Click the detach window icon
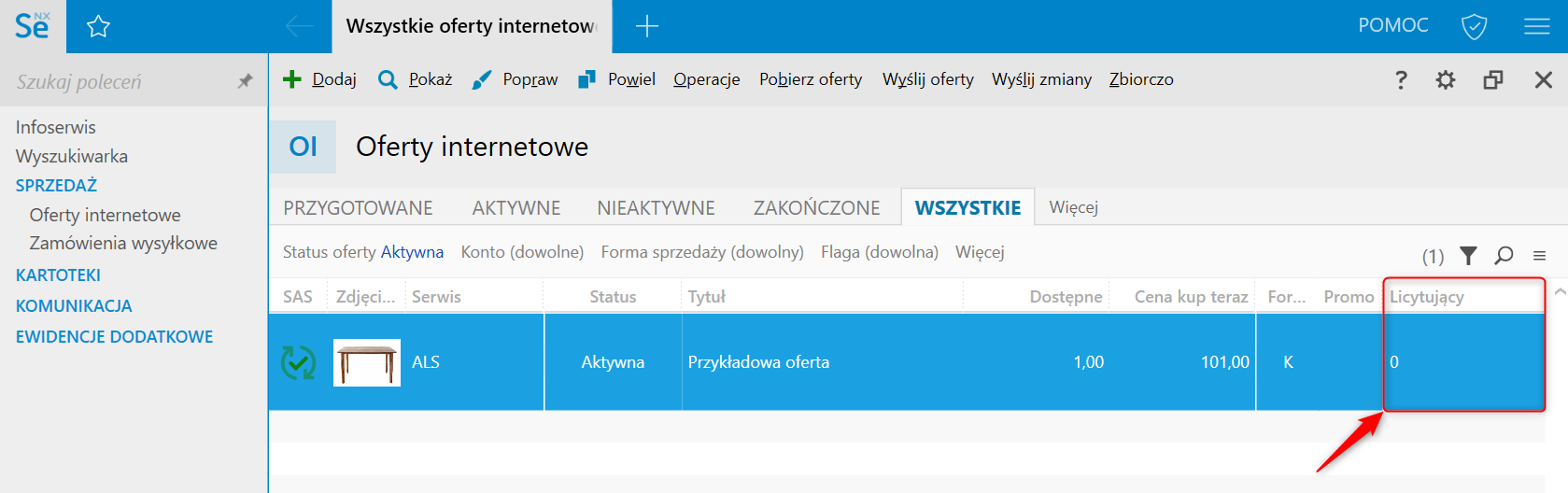The image size is (1568, 493). click(1493, 80)
